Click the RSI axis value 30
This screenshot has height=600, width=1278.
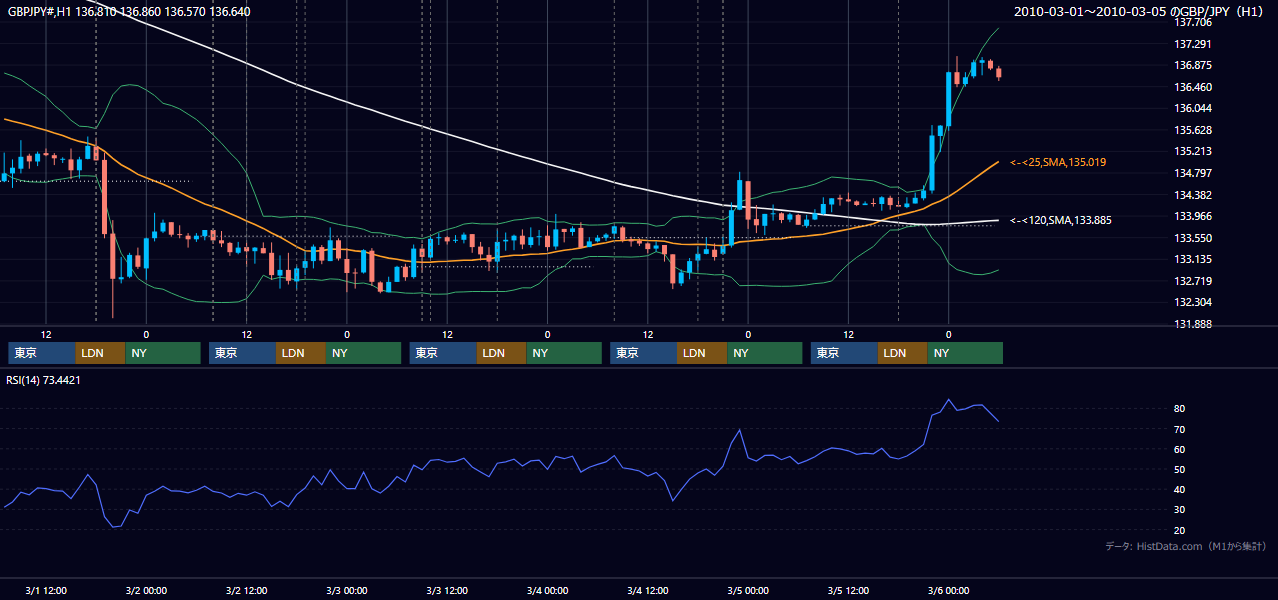click(x=1180, y=510)
